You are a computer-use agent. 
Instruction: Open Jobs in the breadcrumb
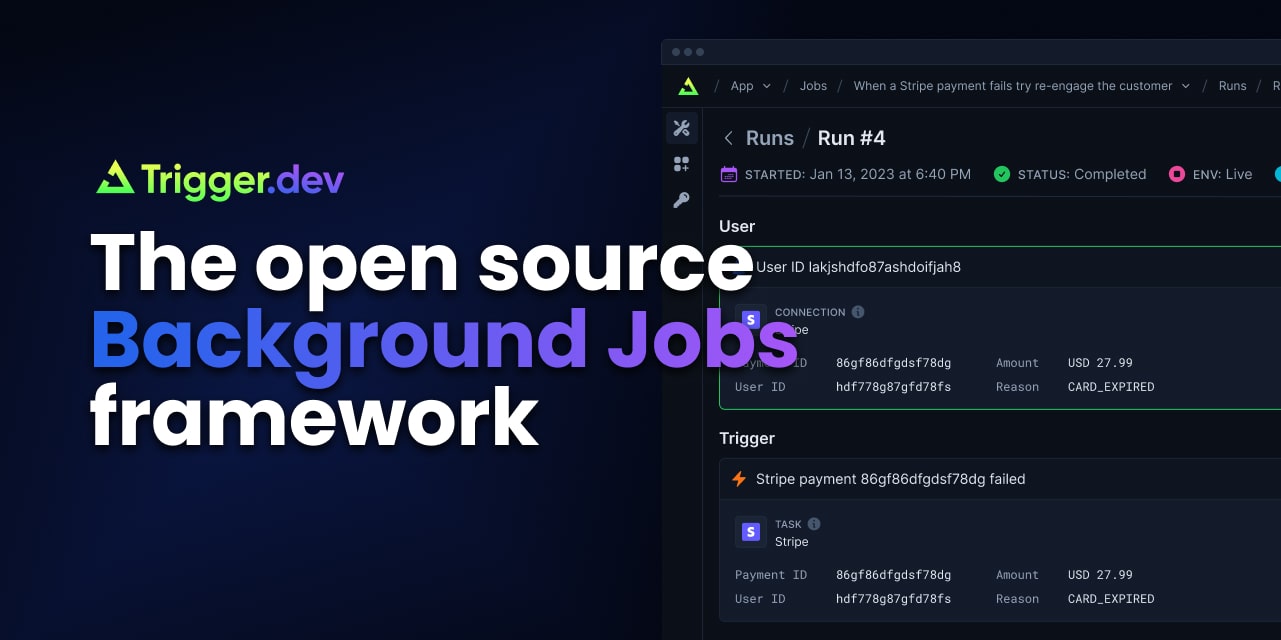813,86
